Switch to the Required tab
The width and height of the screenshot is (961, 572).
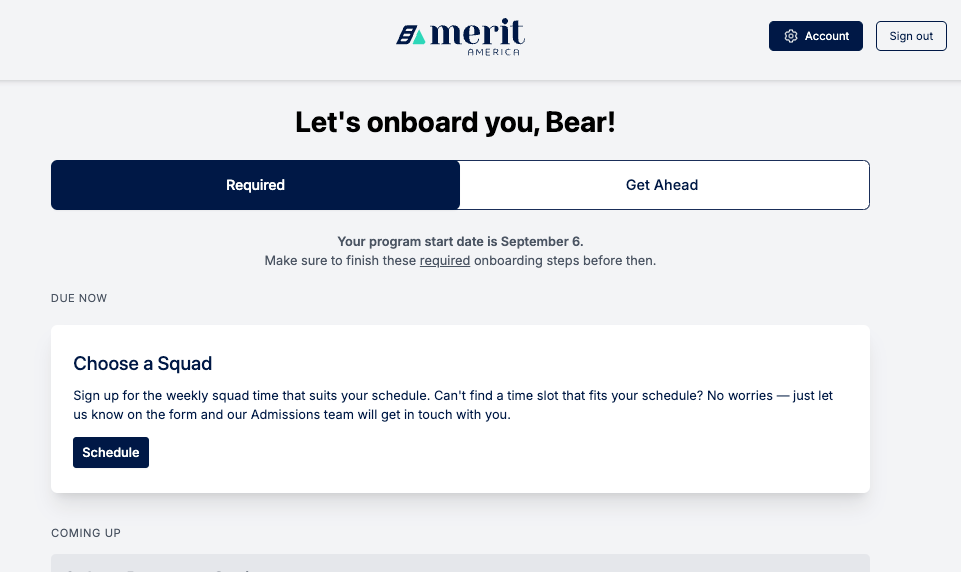click(255, 185)
